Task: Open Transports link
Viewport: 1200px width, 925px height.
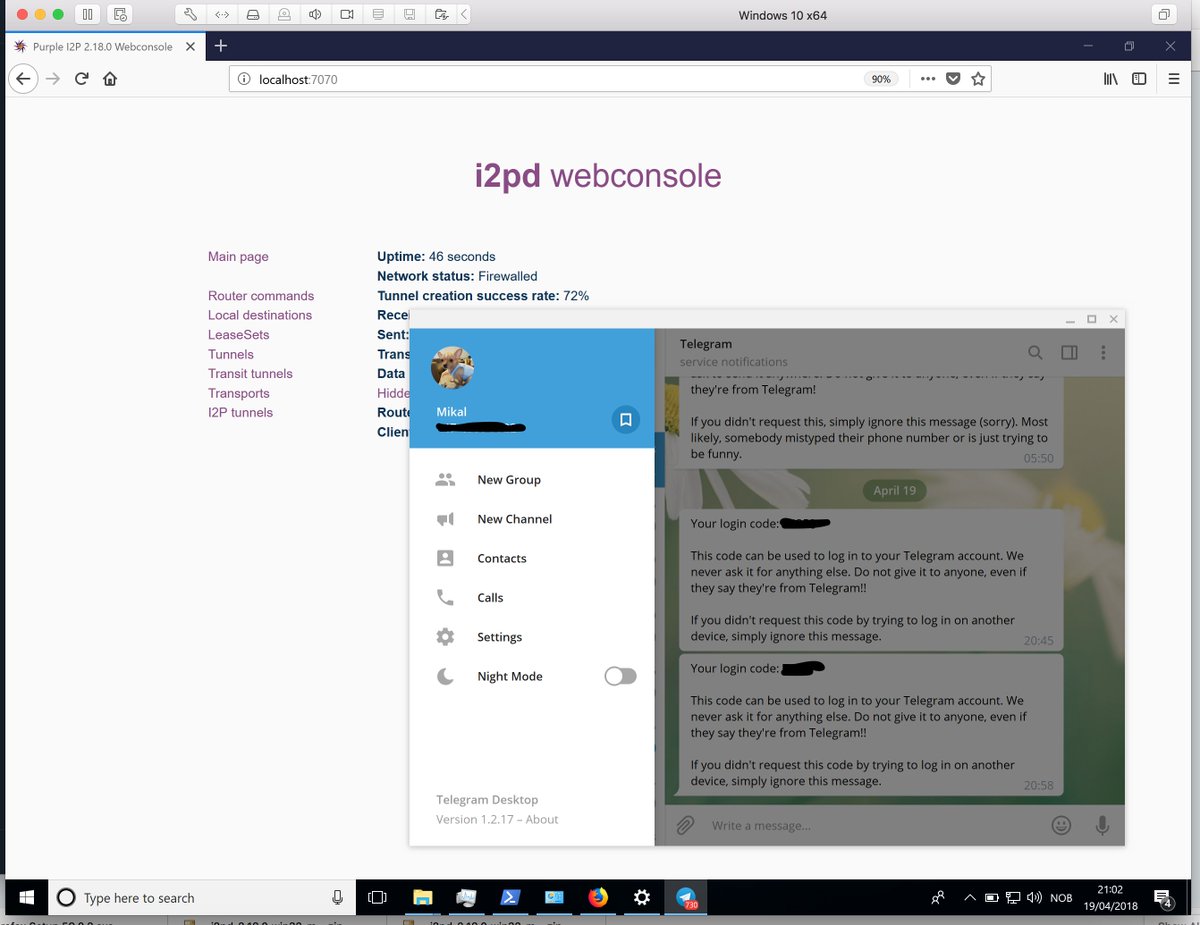Action: click(x=239, y=393)
